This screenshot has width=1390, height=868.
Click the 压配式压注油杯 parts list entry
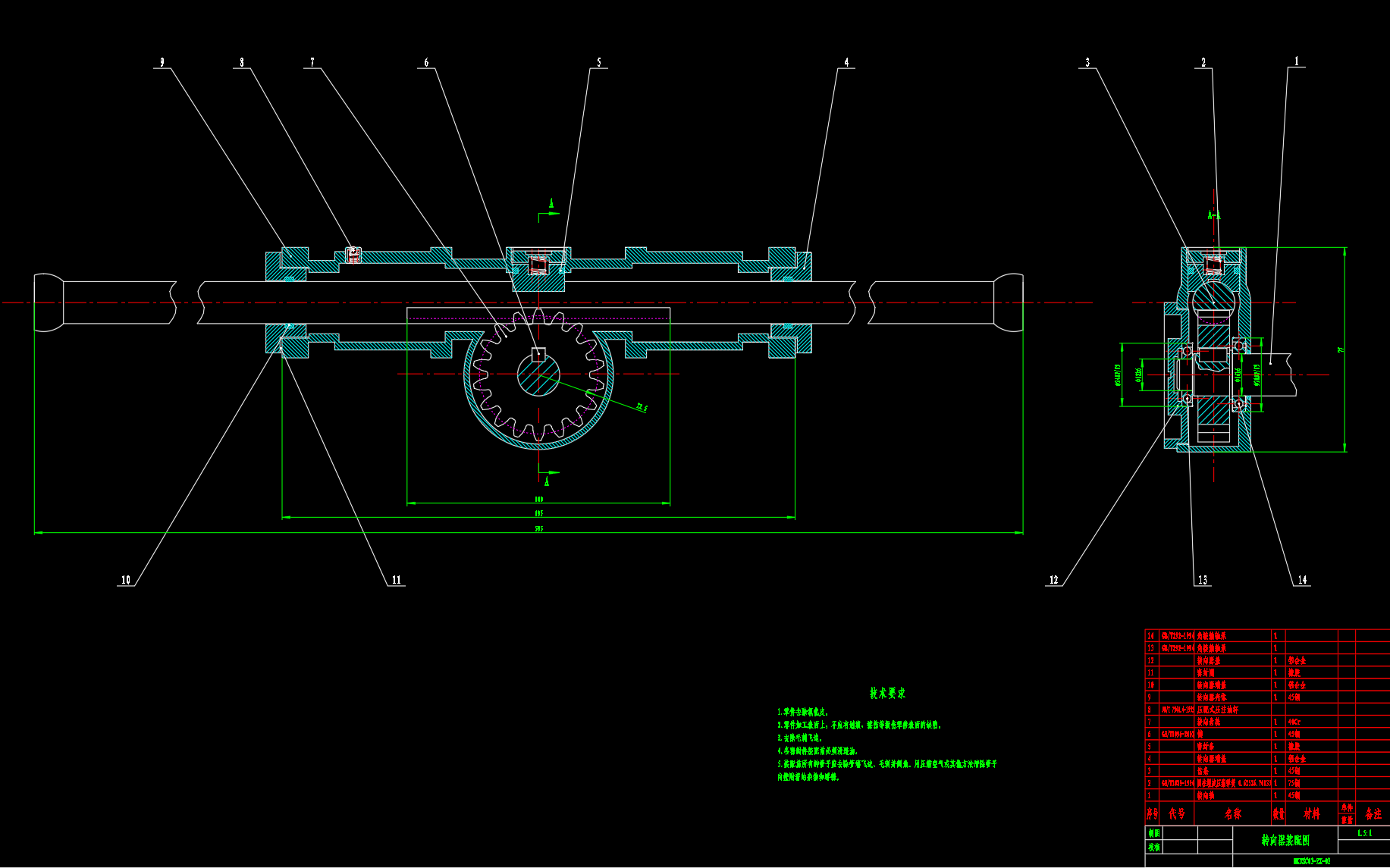coord(1218,710)
